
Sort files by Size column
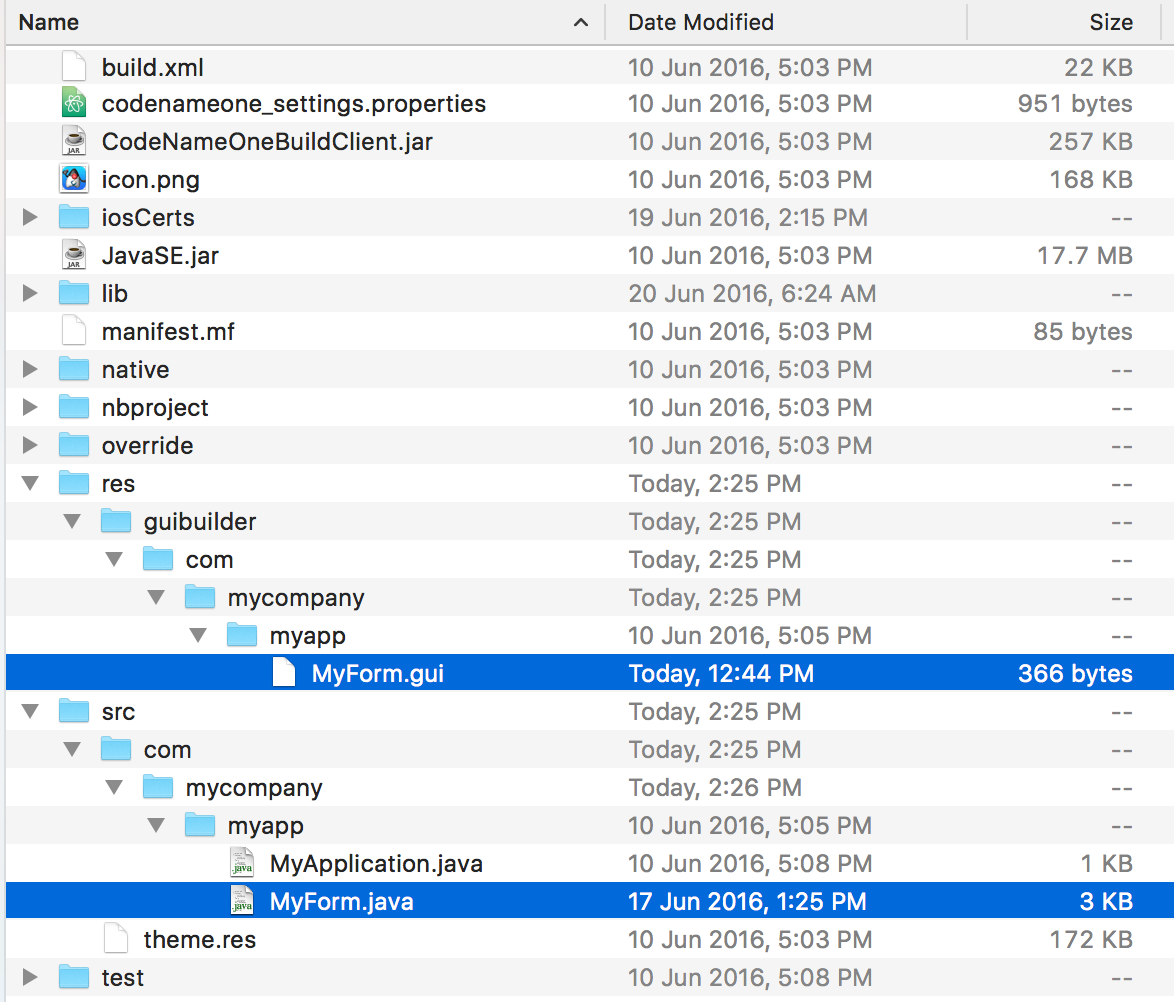point(1111,22)
